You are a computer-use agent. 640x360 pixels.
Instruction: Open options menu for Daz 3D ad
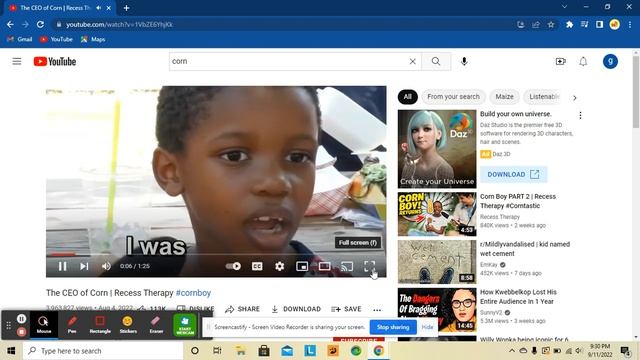580,115
